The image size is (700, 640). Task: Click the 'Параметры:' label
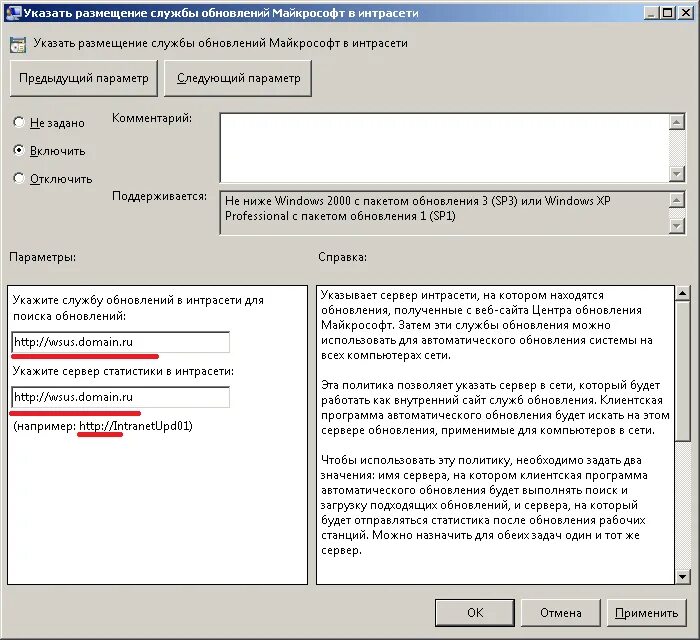(x=42, y=257)
